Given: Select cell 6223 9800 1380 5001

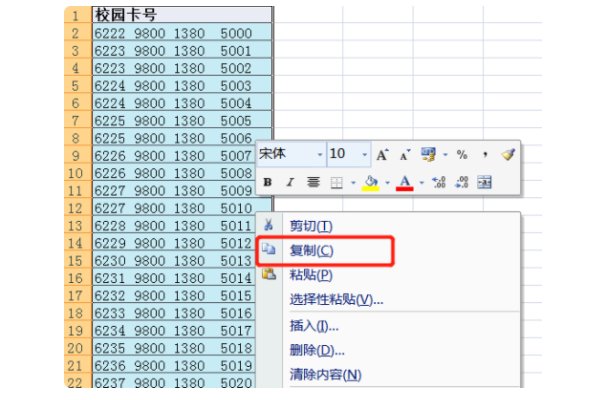Looking at the screenshot, I should 182,50.
